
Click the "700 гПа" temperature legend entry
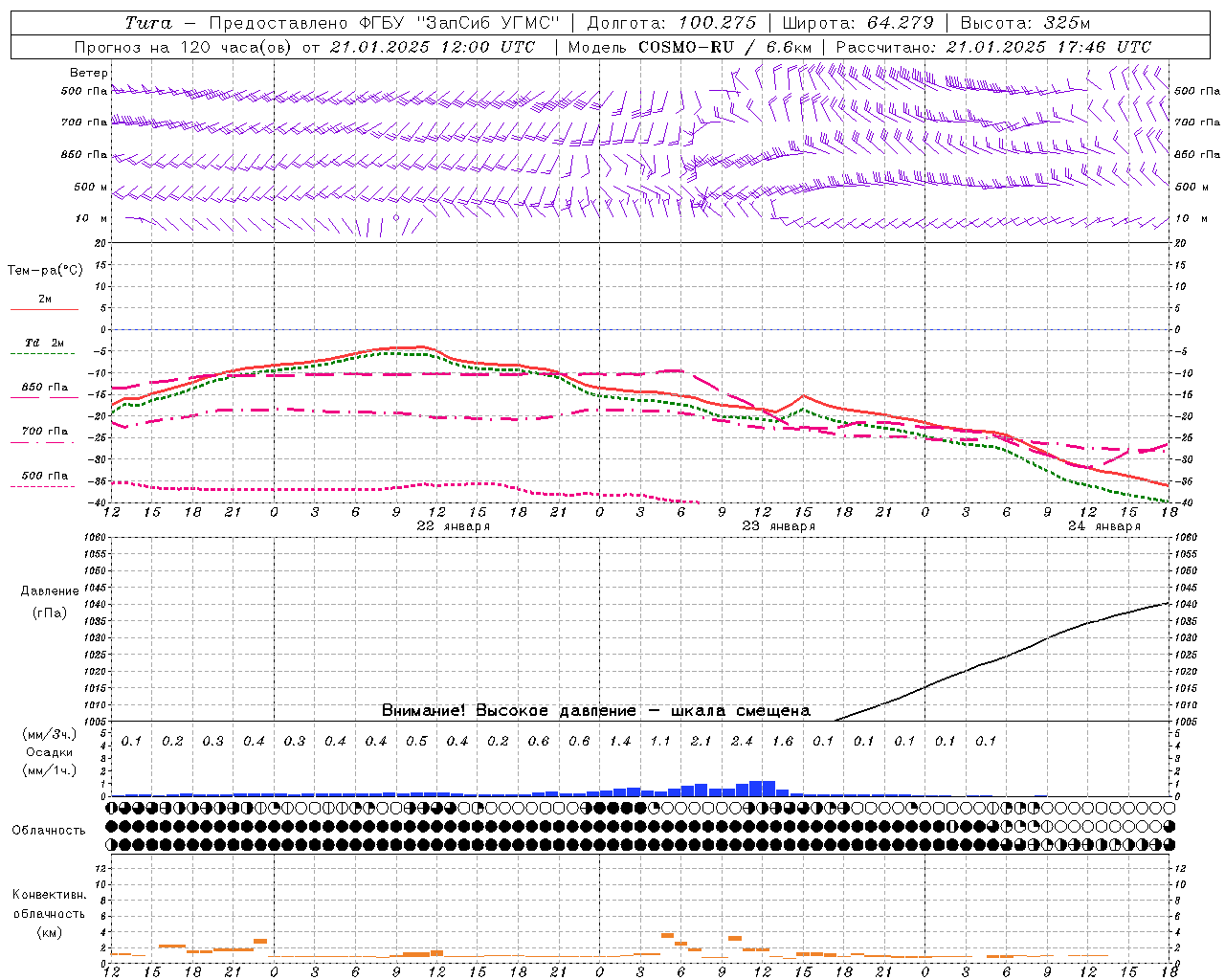click(x=45, y=432)
